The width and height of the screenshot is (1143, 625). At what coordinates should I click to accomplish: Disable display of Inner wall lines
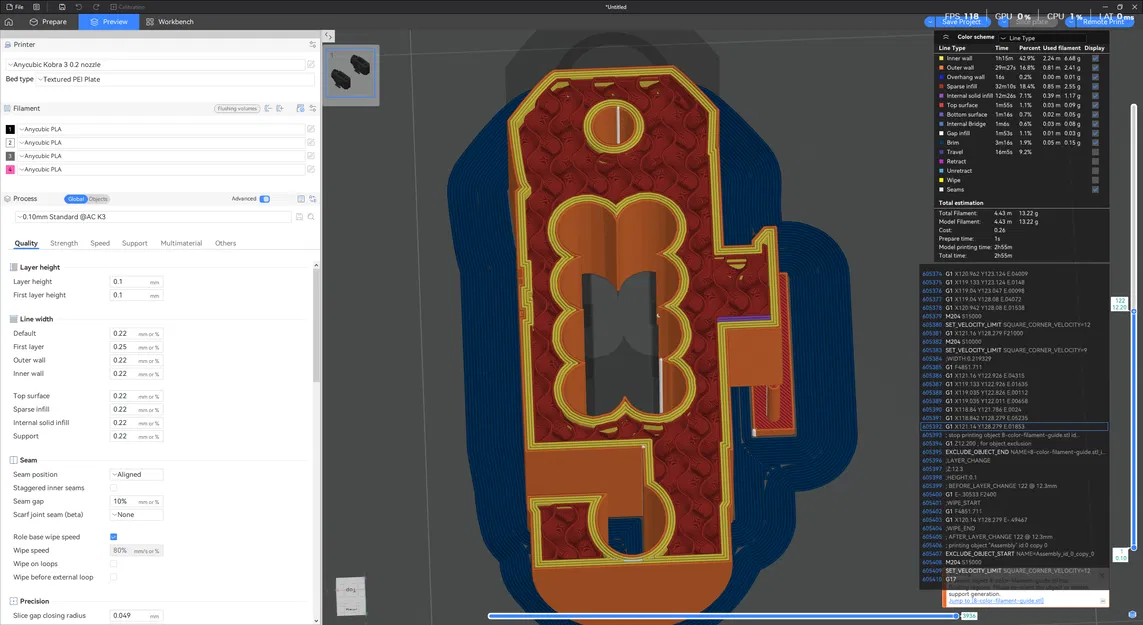(1095, 58)
